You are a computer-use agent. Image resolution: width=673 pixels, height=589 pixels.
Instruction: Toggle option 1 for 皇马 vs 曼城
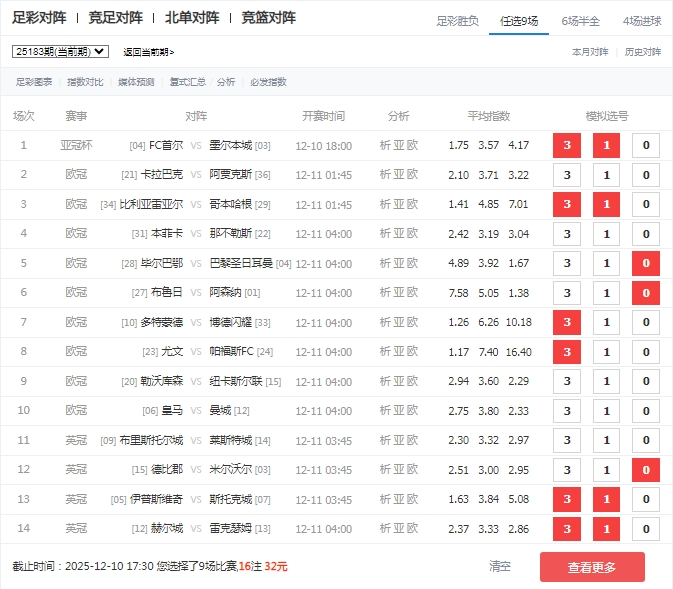tap(606, 412)
